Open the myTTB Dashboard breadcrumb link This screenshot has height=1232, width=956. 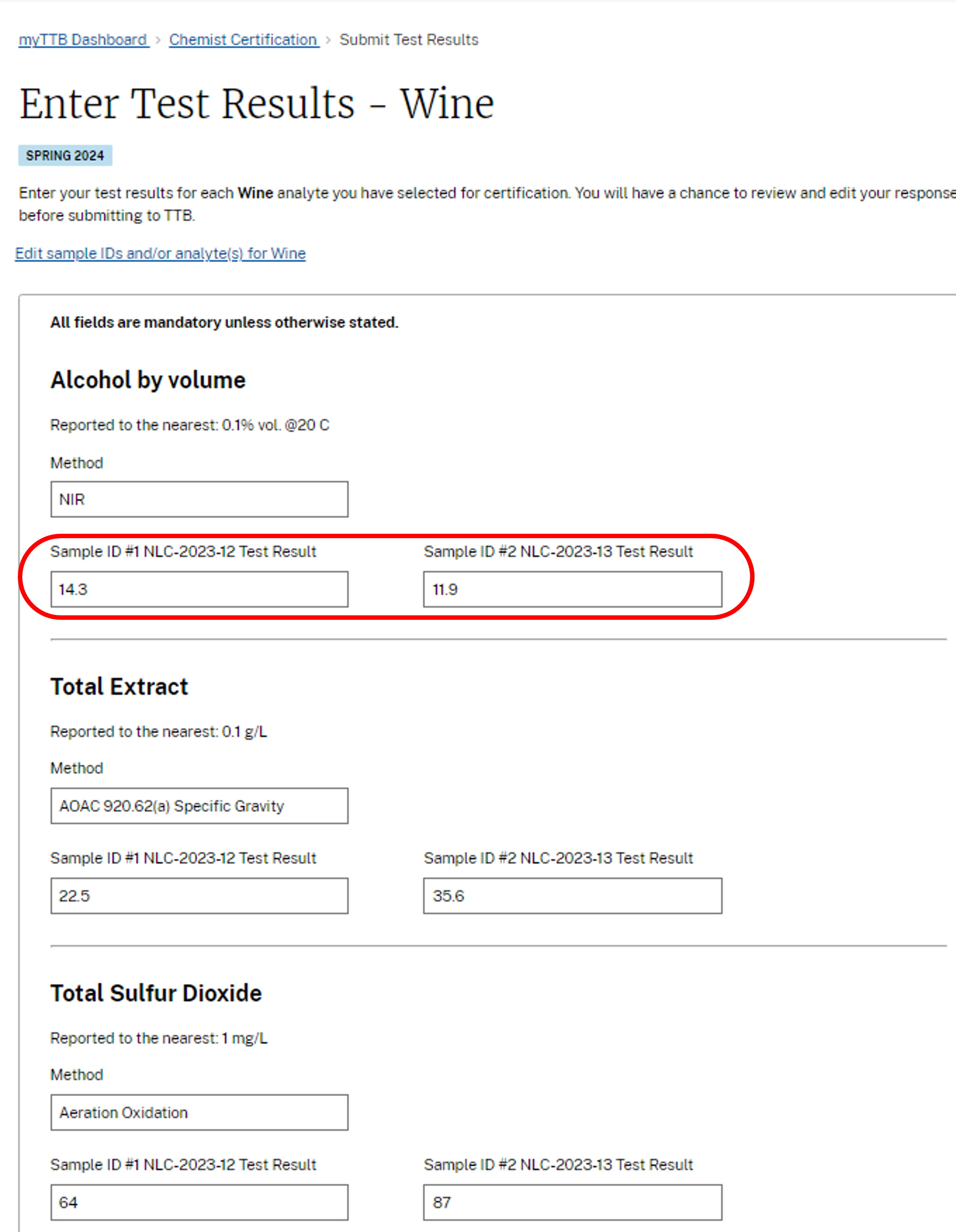pyautogui.click(x=83, y=40)
